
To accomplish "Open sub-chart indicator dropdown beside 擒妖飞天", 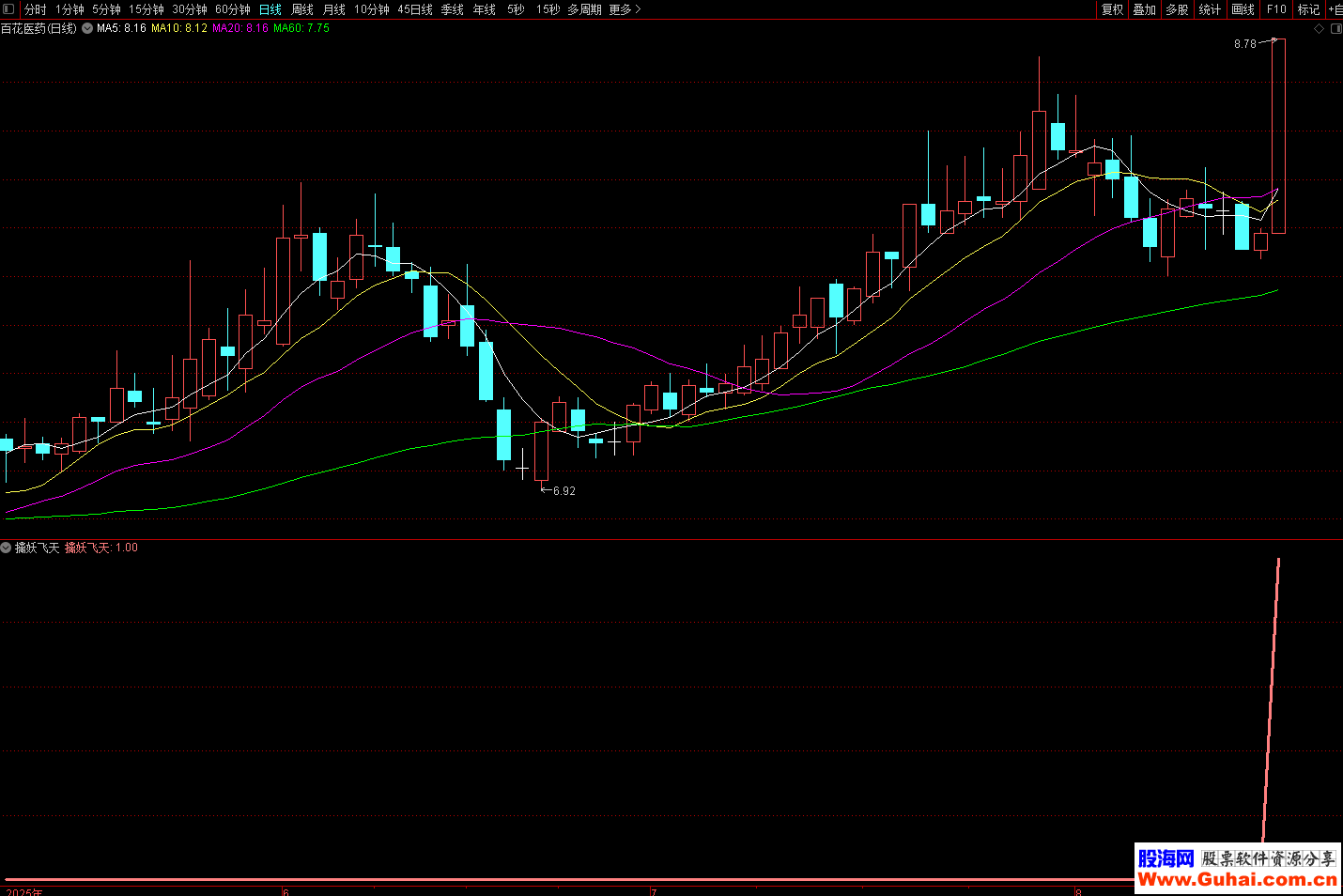I will point(6,548).
